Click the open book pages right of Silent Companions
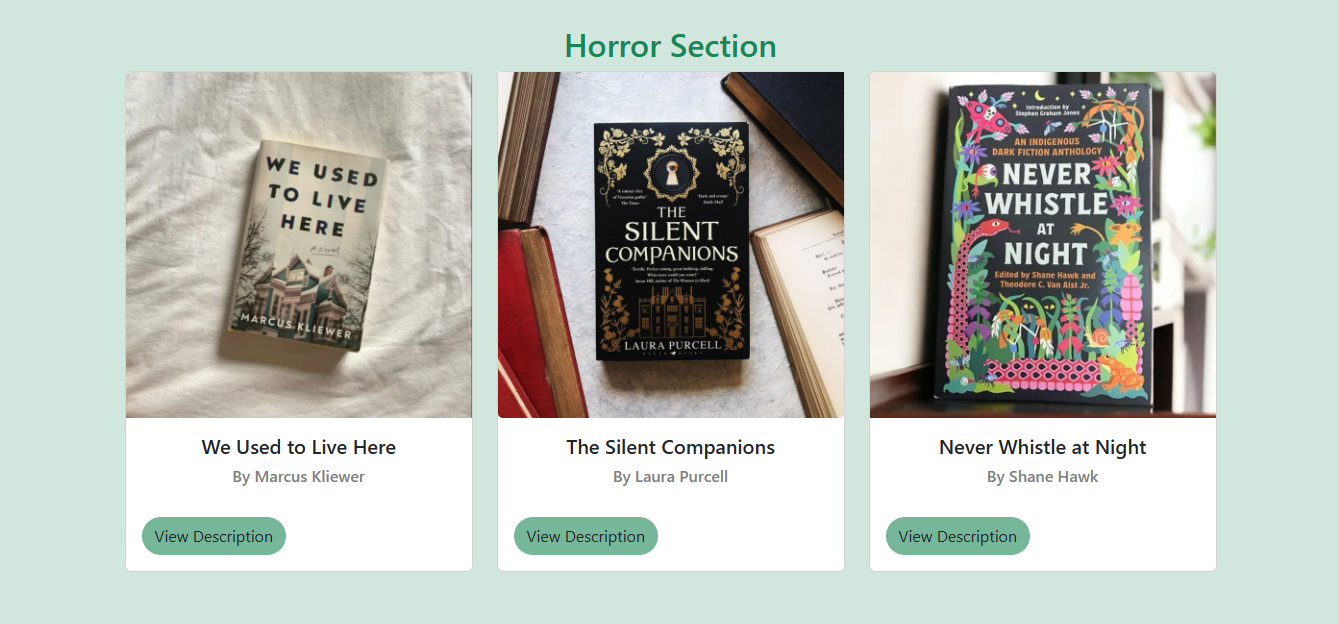The width and height of the screenshot is (1339, 624). (x=800, y=300)
